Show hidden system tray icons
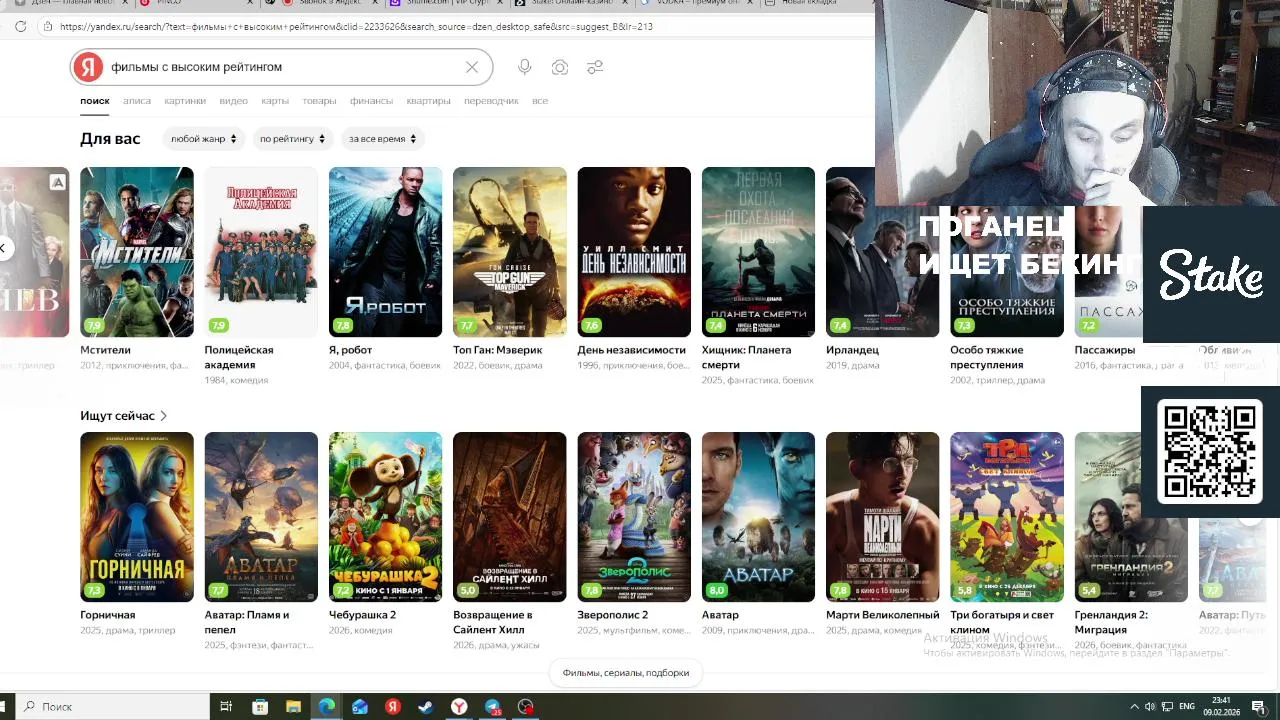The image size is (1280, 720). click(x=1134, y=707)
